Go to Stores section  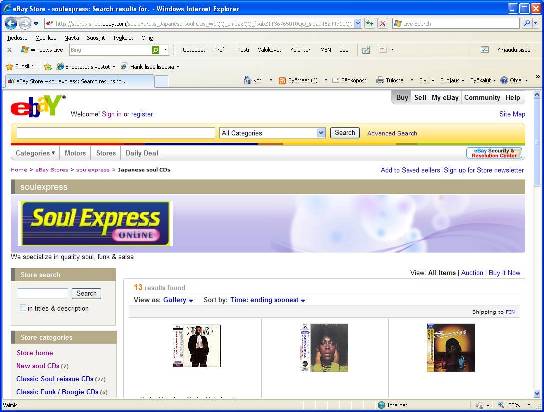pyautogui.click(x=106, y=153)
